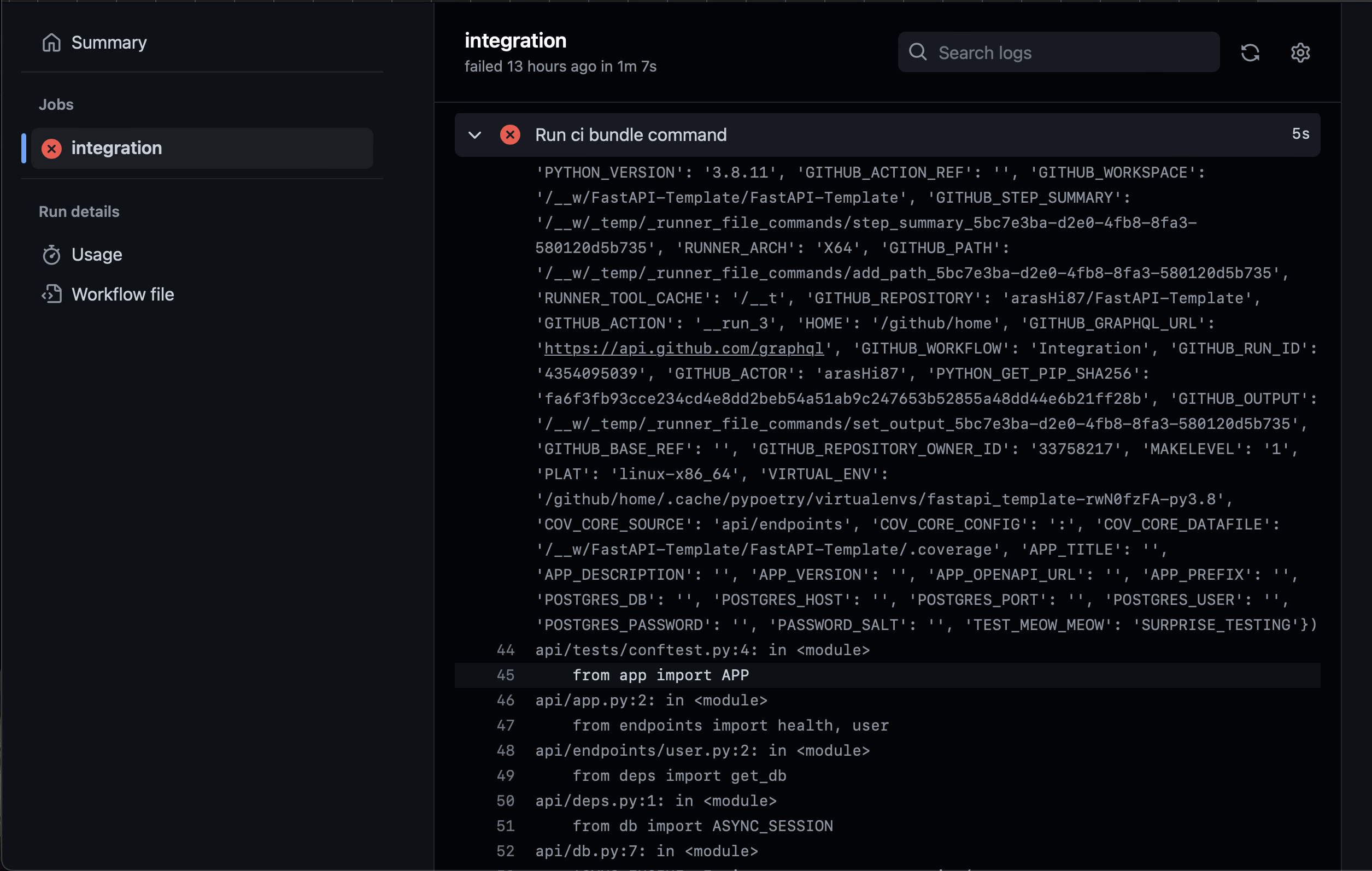Click the red failure icon beside integration job

point(51,148)
